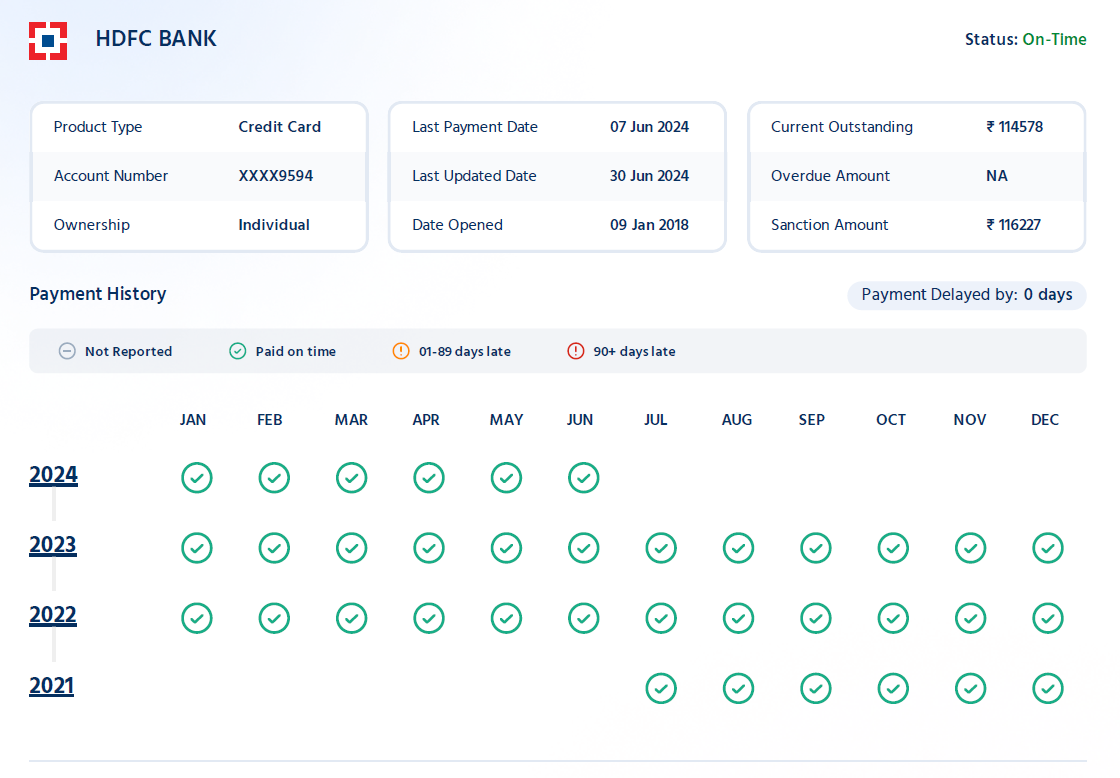The image size is (1120, 778).
Task: Click the Last Payment Date 07 Jun 2024
Action: point(649,127)
